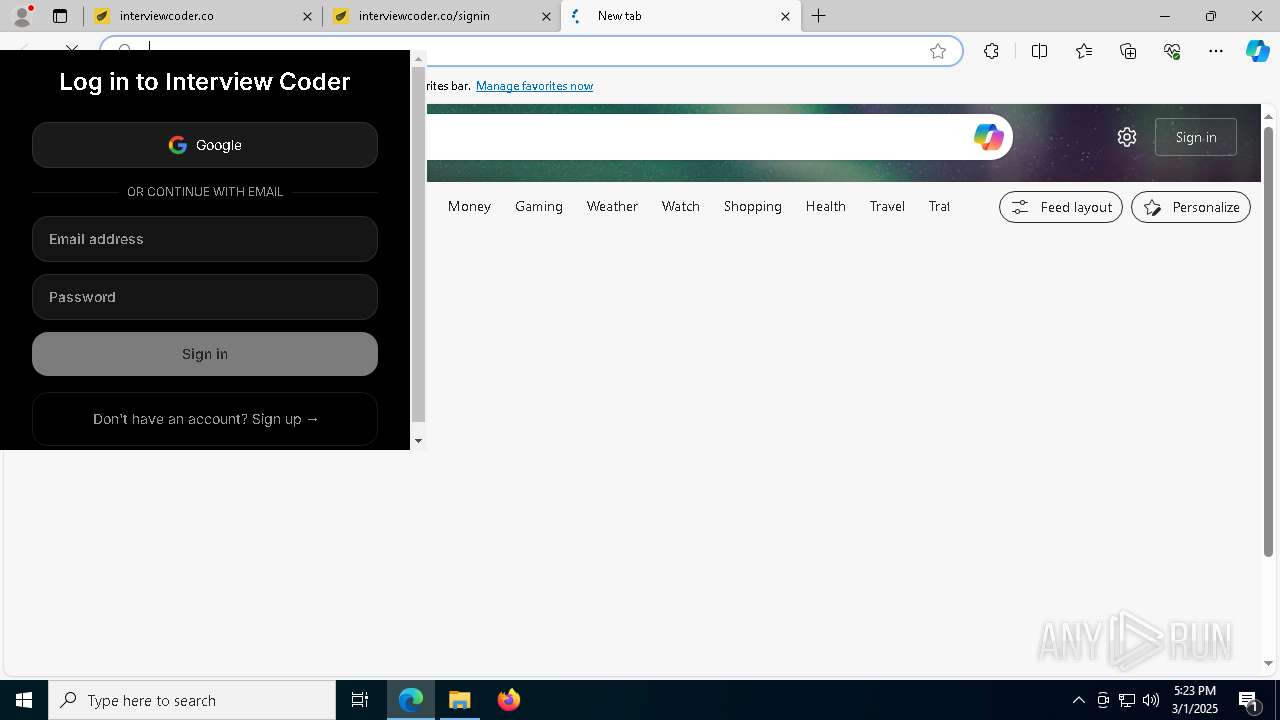The image size is (1280, 720).
Task: Open File Explorer from taskbar
Action: 460,700
